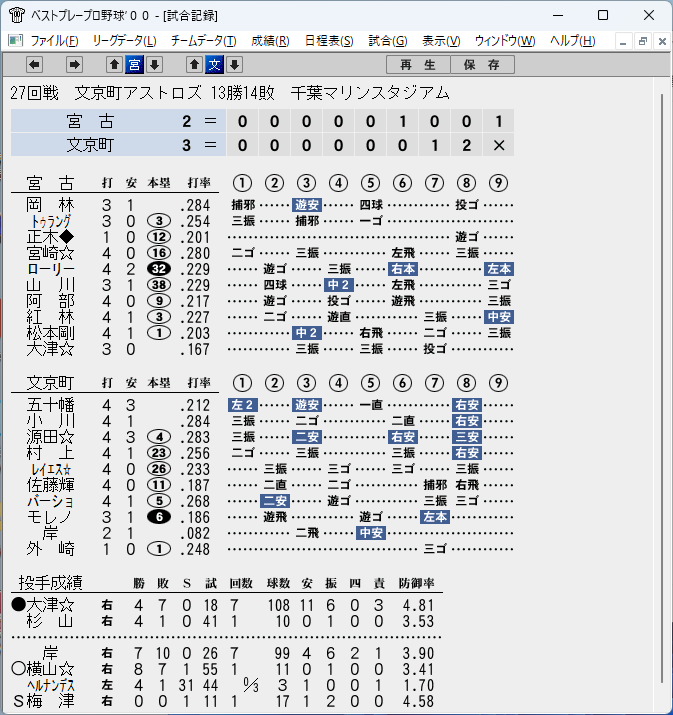673x715 pixels.
Task: Click the 保存 save button
Action: pyautogui.click(x=482, y=65)
